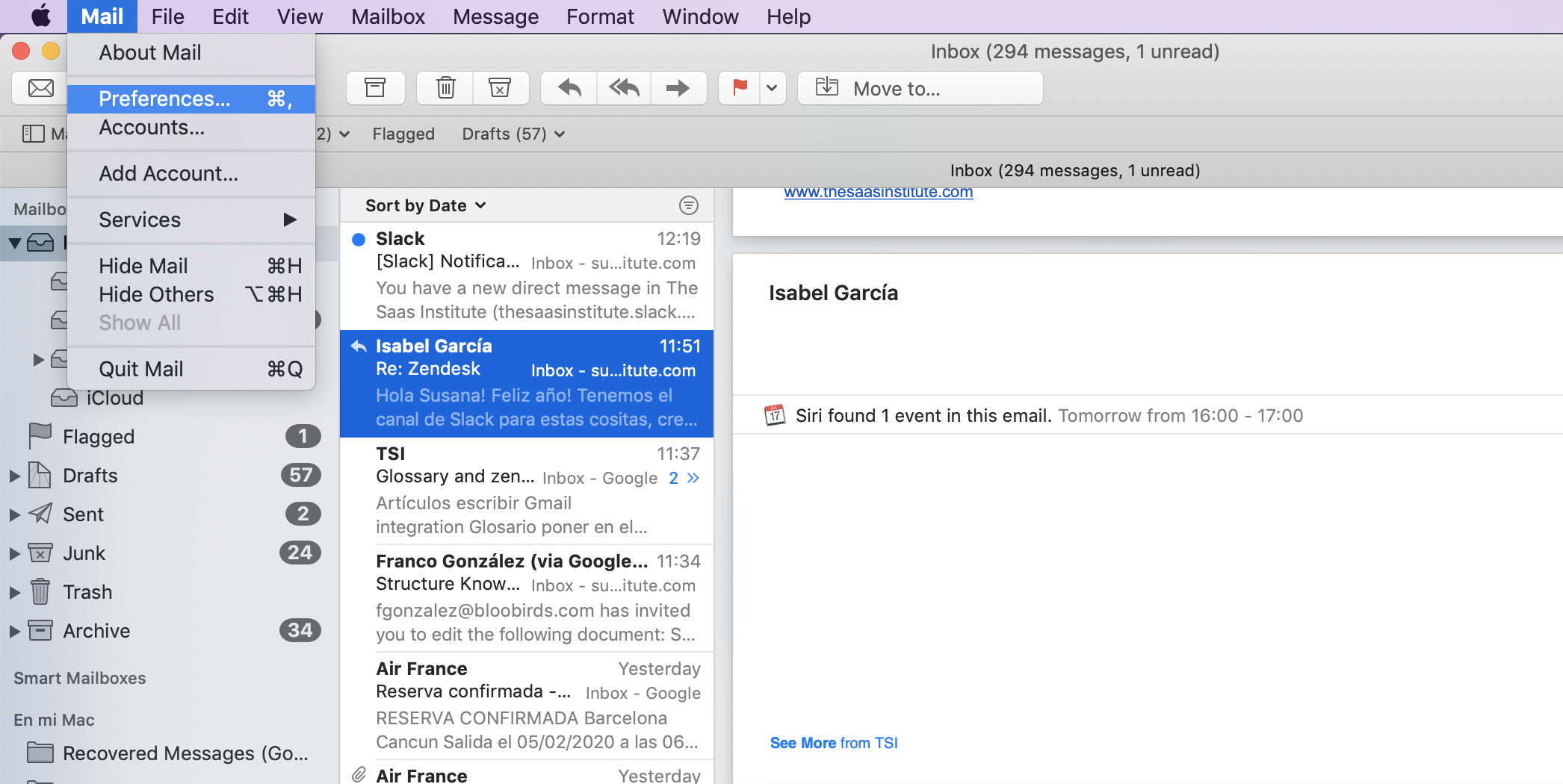Image resolution: width=1563 pixels, height=784 pixels.
Task: Move message to Junk icon
Action: pos(500,88)
